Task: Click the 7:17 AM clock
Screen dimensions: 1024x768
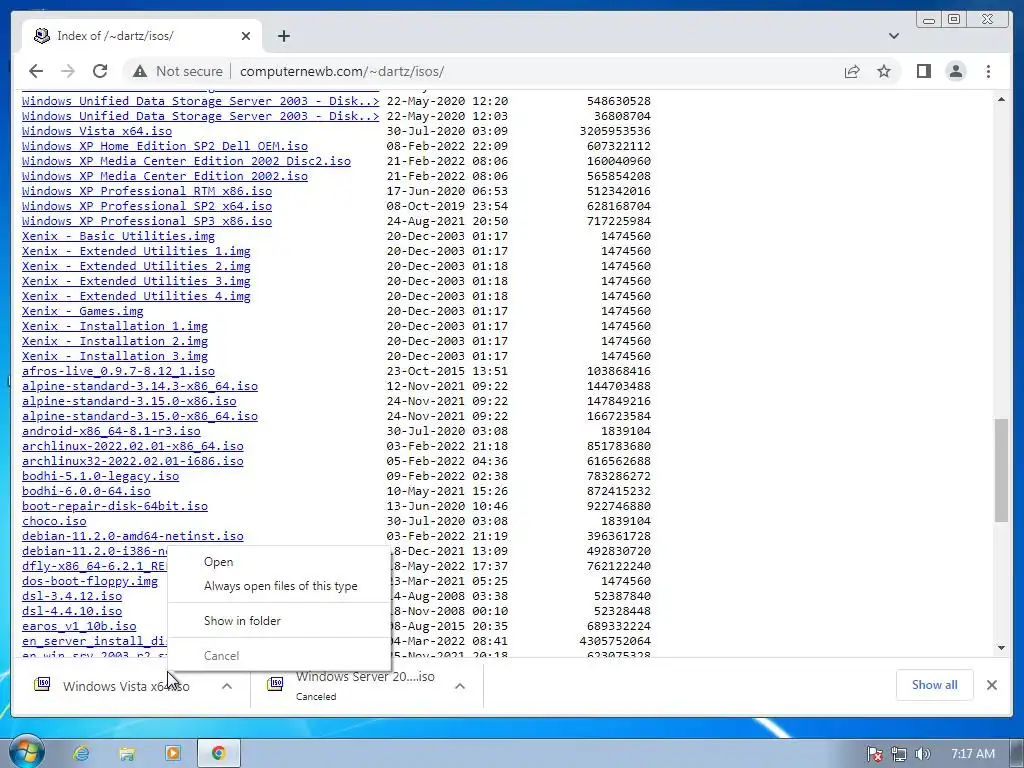Action: [972, 754]
